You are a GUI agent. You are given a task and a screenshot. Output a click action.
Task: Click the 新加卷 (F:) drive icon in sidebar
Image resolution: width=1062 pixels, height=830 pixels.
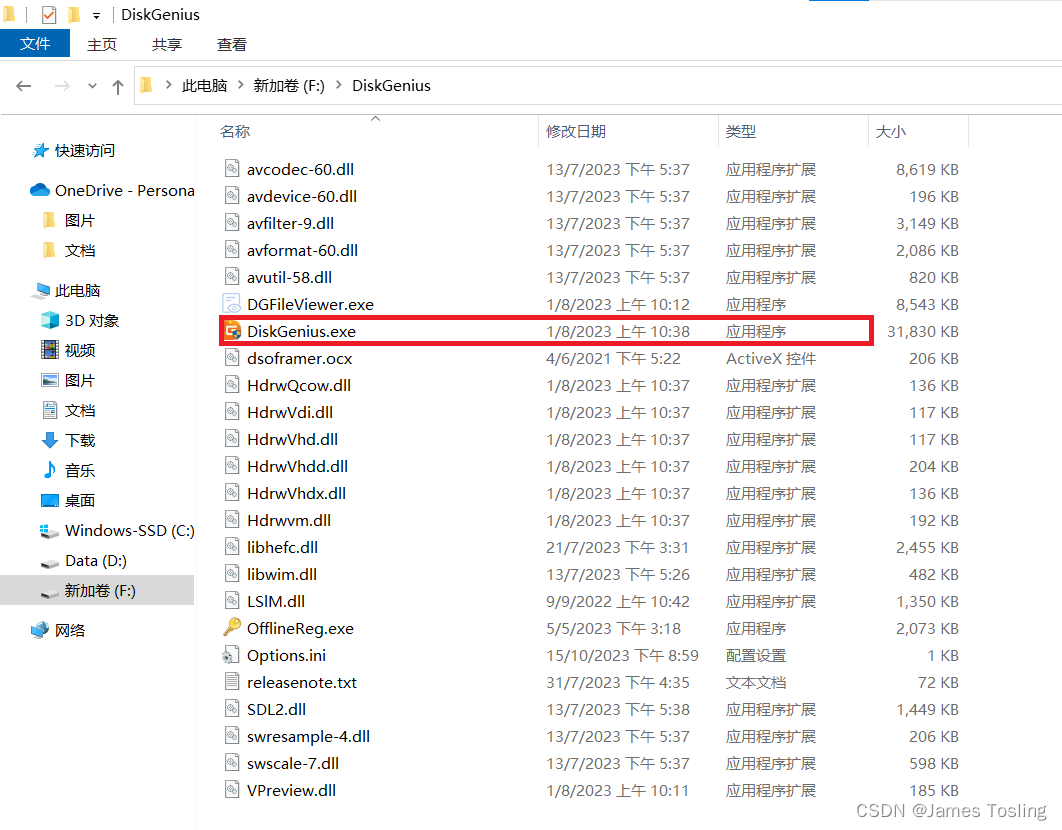click(x=50, y=592)
